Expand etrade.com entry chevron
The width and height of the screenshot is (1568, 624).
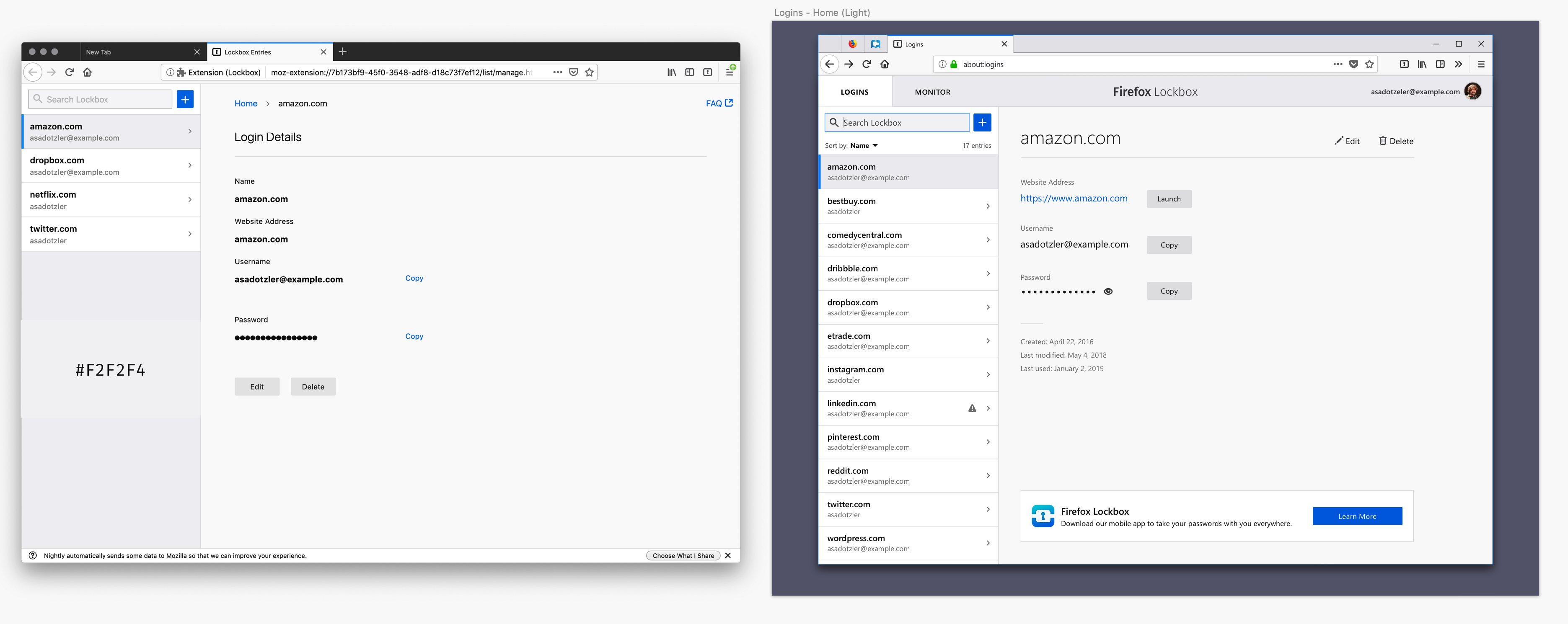tap(987, 340)
